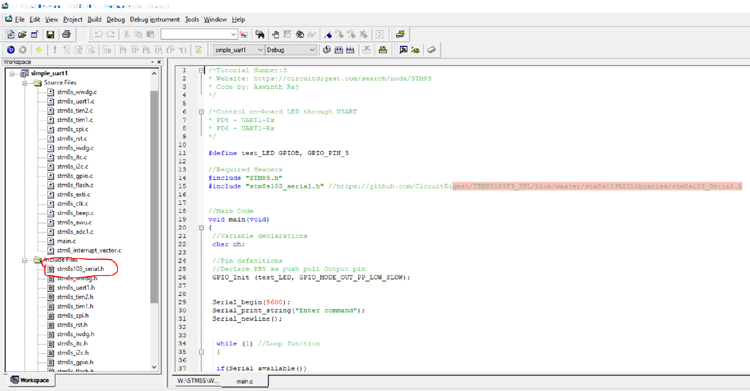Viewport: 750px width, 391px height.
Task: Click the yellow icon ending the first toolbar
Action: pos(400,34)
